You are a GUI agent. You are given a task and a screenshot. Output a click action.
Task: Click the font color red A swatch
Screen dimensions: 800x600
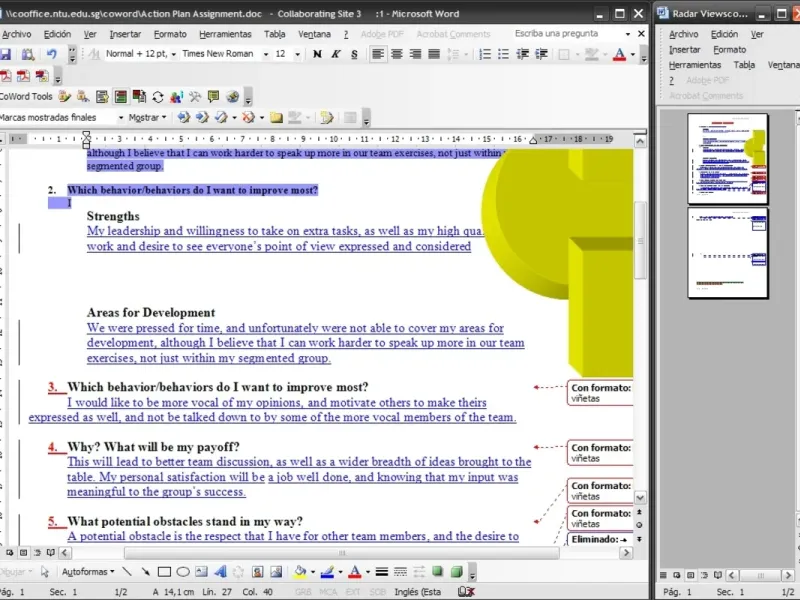point(618,54)
